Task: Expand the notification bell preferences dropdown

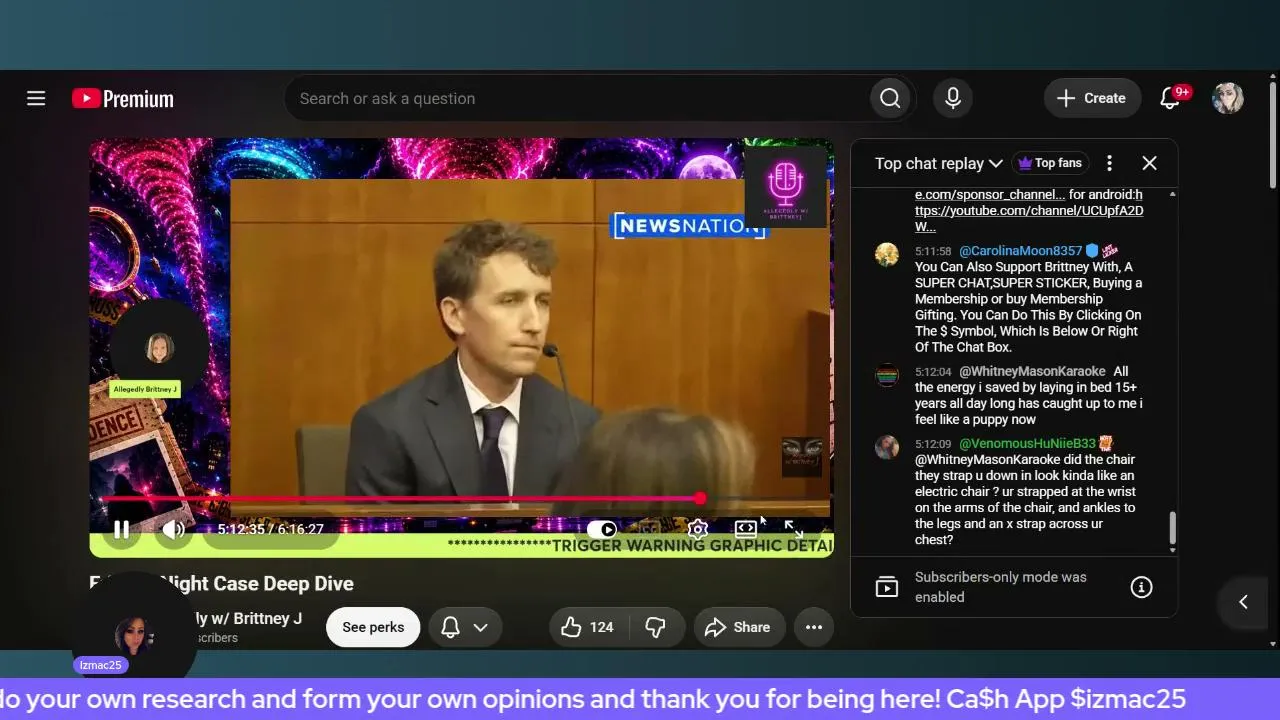Action: click(465, 627)
